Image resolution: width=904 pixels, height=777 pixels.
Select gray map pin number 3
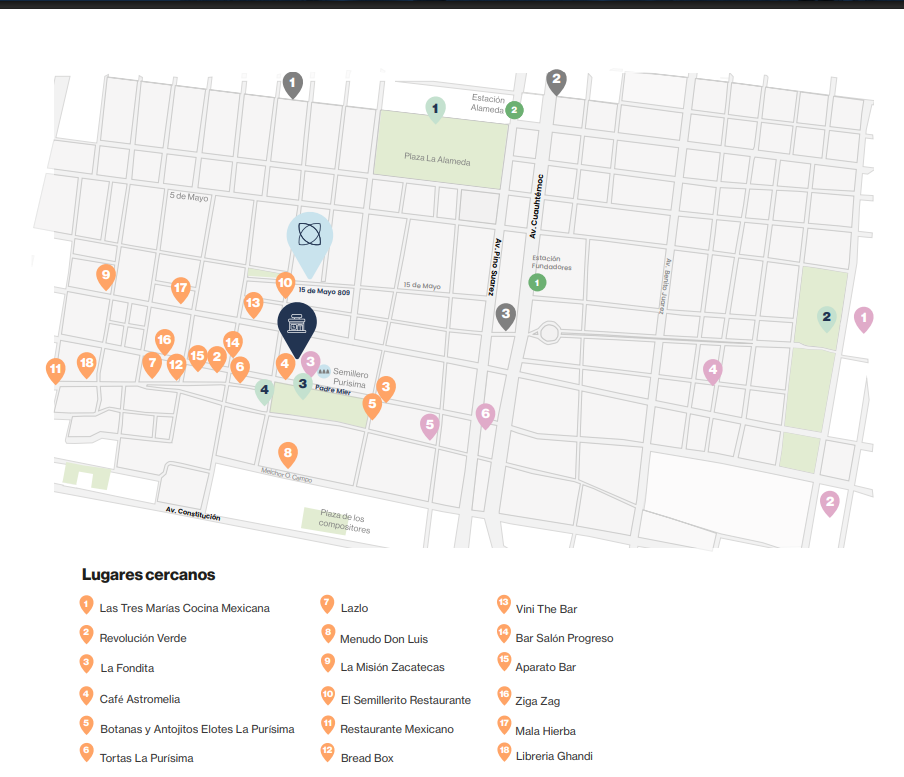point(506,316)
